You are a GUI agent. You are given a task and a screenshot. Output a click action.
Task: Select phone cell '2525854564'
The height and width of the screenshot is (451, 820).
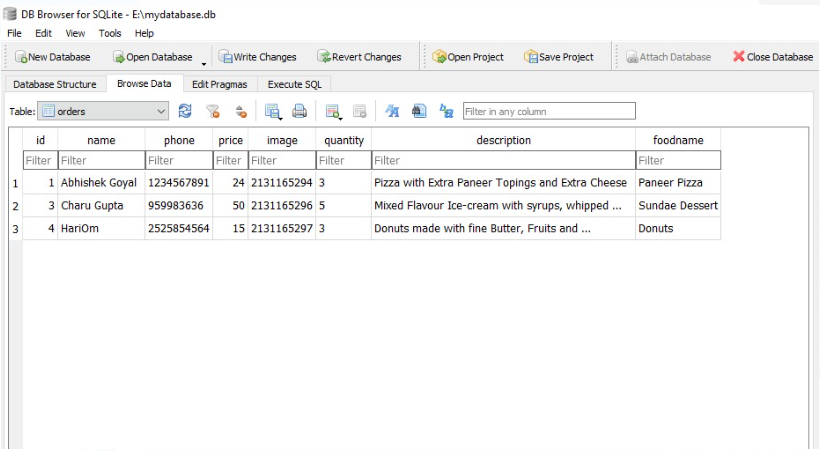[x=179, y=228]
